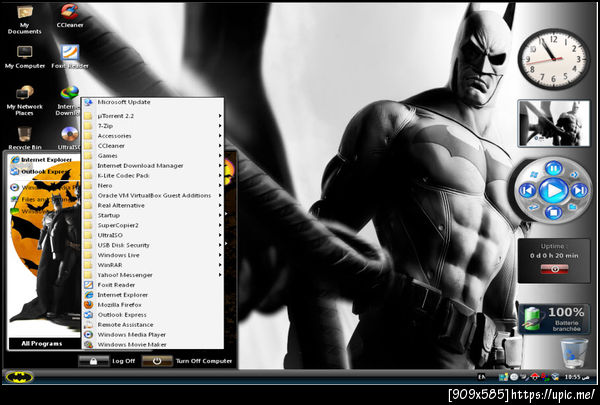Expand the CCleaner folder submenu
Image resolution: width=600 pixels, height=405 pixels.
point(153,145)
